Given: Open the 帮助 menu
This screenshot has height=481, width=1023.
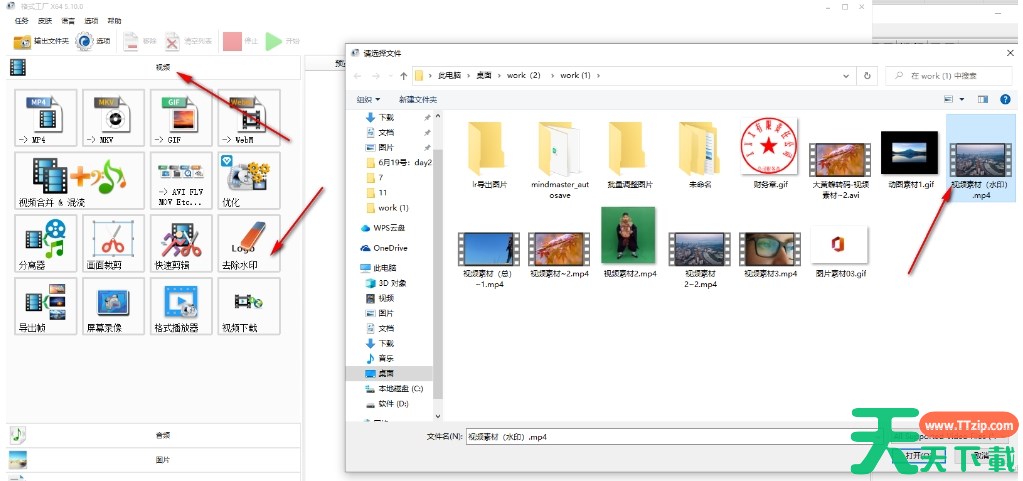Looking at the screenshot, I should (x=114, y=20).
